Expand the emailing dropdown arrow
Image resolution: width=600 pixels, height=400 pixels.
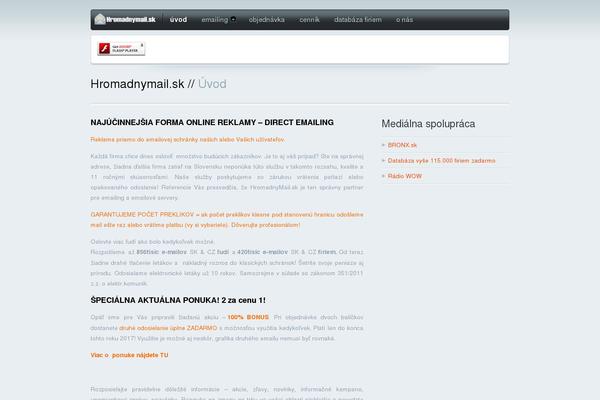coord(233,19)
